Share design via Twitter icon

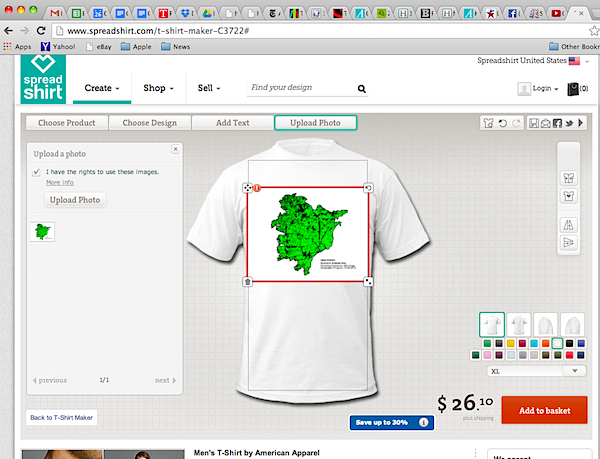pyautogui.click(x=570, y=123)
